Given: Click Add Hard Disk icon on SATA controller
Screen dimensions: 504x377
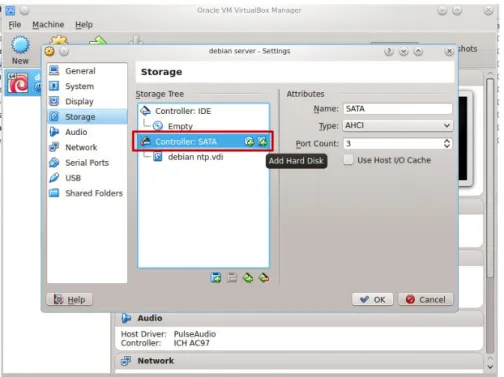Looking at the screenshot, I should pyautogui.click(x=262, y=142).
